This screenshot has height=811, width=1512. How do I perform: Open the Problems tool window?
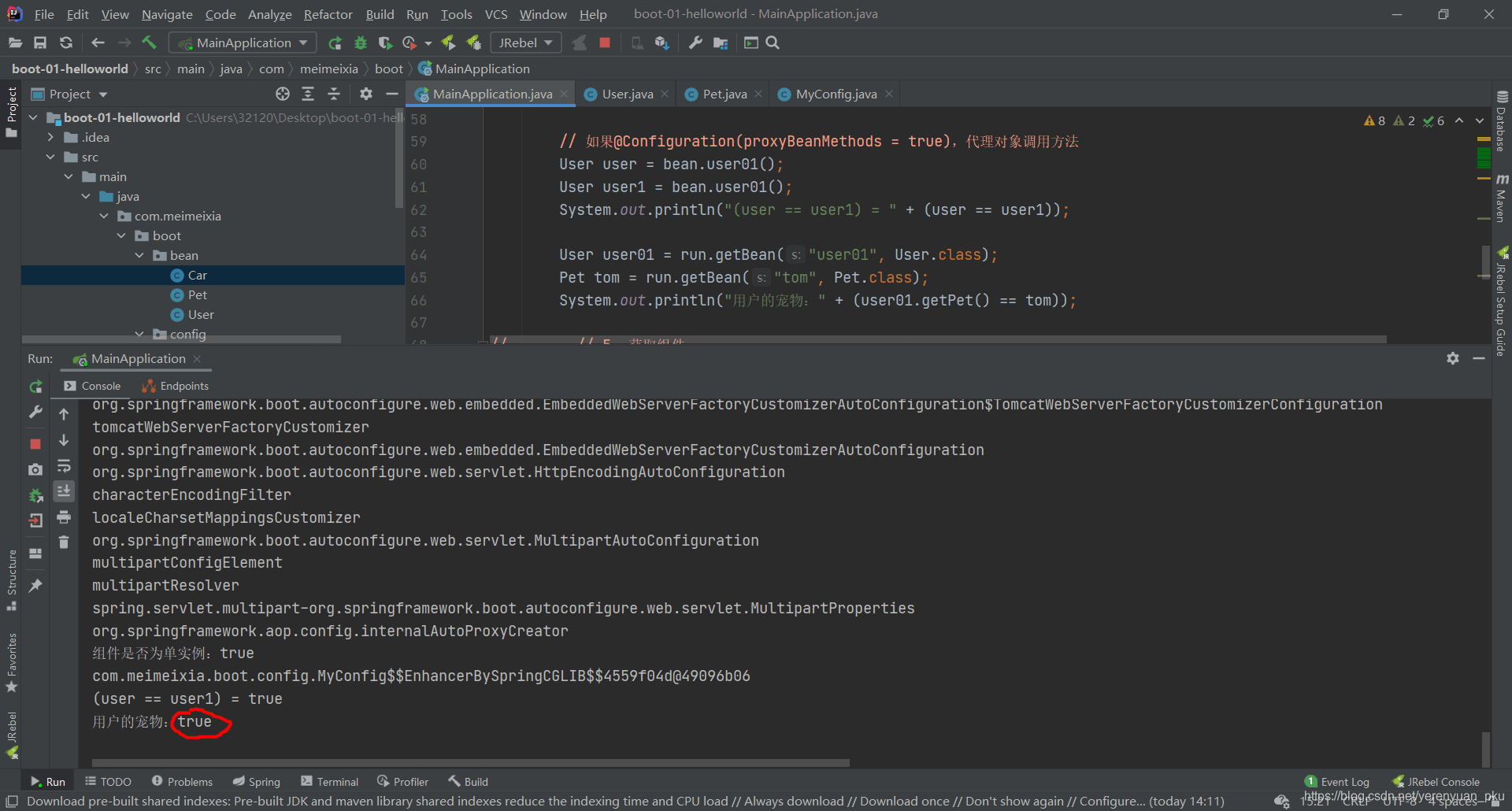[x=182, y=782]
